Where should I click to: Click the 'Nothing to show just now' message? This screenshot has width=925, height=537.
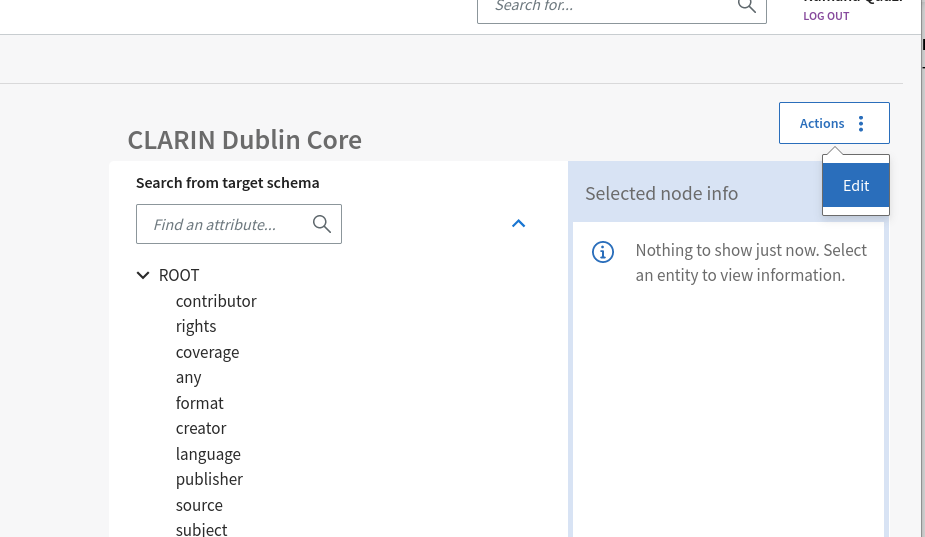[x=751, y=263]
